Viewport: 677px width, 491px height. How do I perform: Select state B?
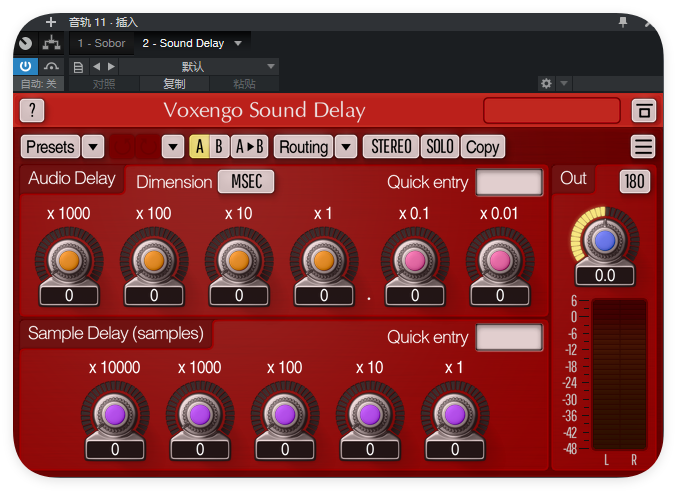219,147
